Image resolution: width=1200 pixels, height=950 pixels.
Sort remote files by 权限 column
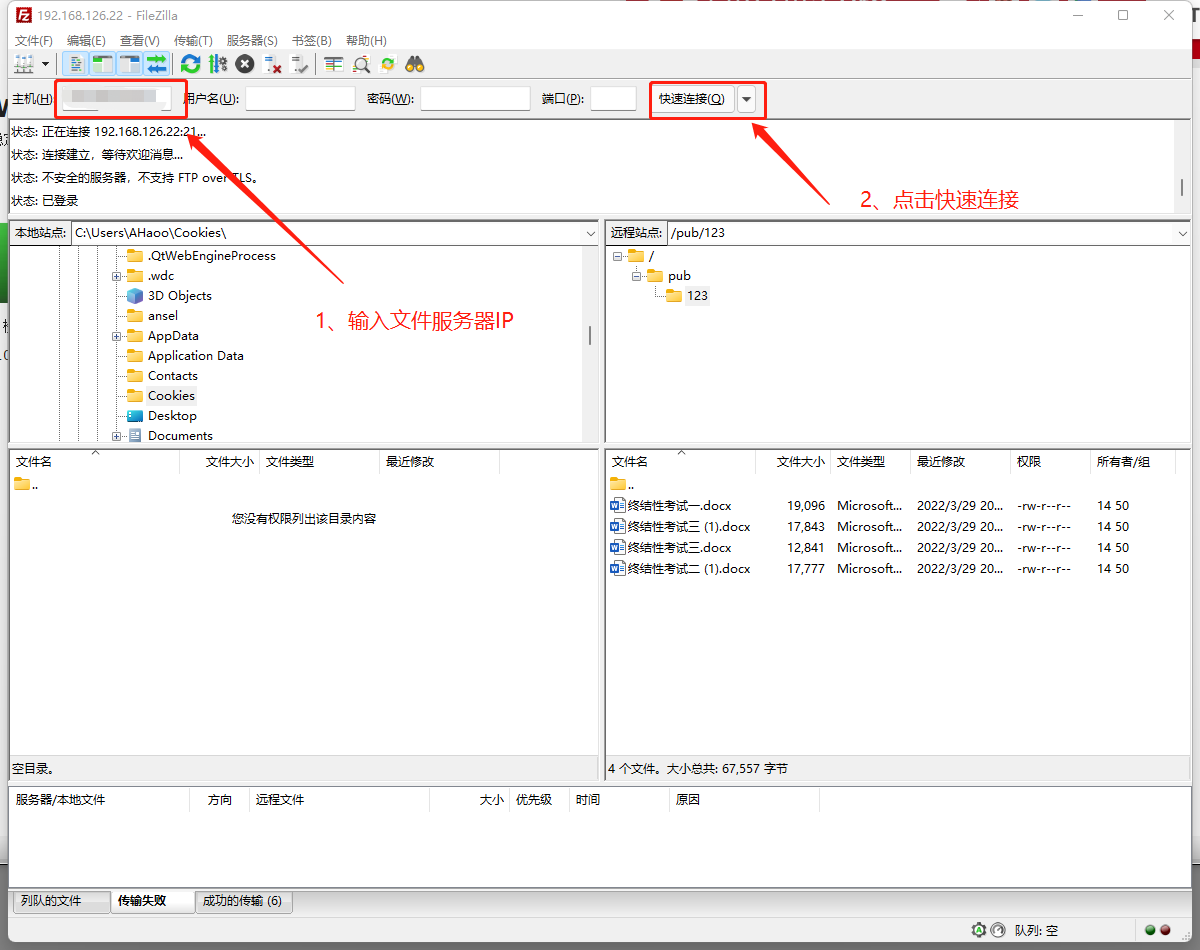(x=1029, y=462)
